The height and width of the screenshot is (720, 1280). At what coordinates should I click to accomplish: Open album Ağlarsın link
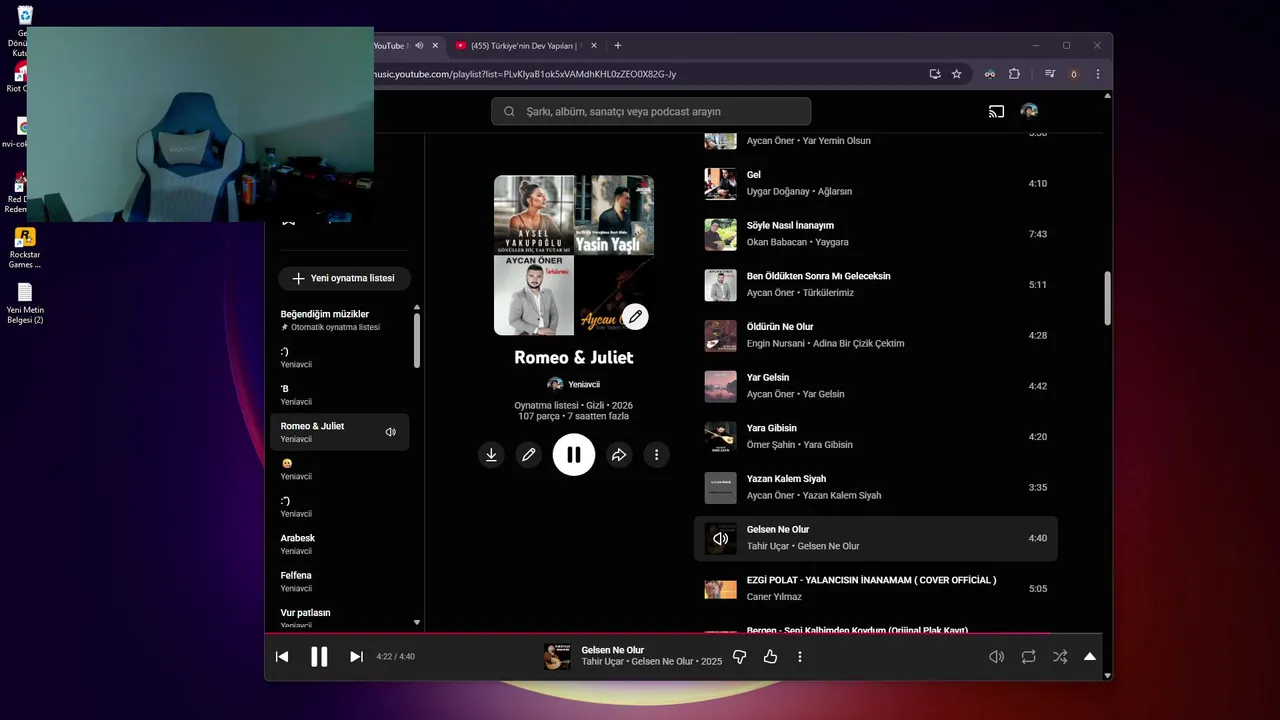pyautogui.click(x=835, y=191)
